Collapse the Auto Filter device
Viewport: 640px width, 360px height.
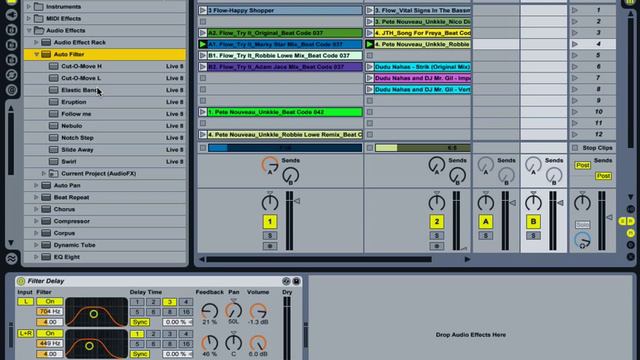click(x=36, y=54)
